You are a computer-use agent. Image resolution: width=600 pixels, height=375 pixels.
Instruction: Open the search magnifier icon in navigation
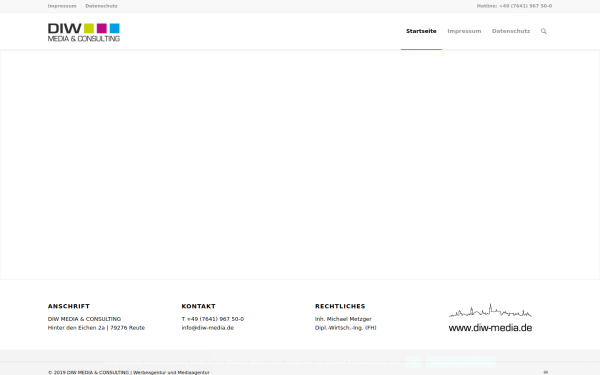(x=543, y=31)
